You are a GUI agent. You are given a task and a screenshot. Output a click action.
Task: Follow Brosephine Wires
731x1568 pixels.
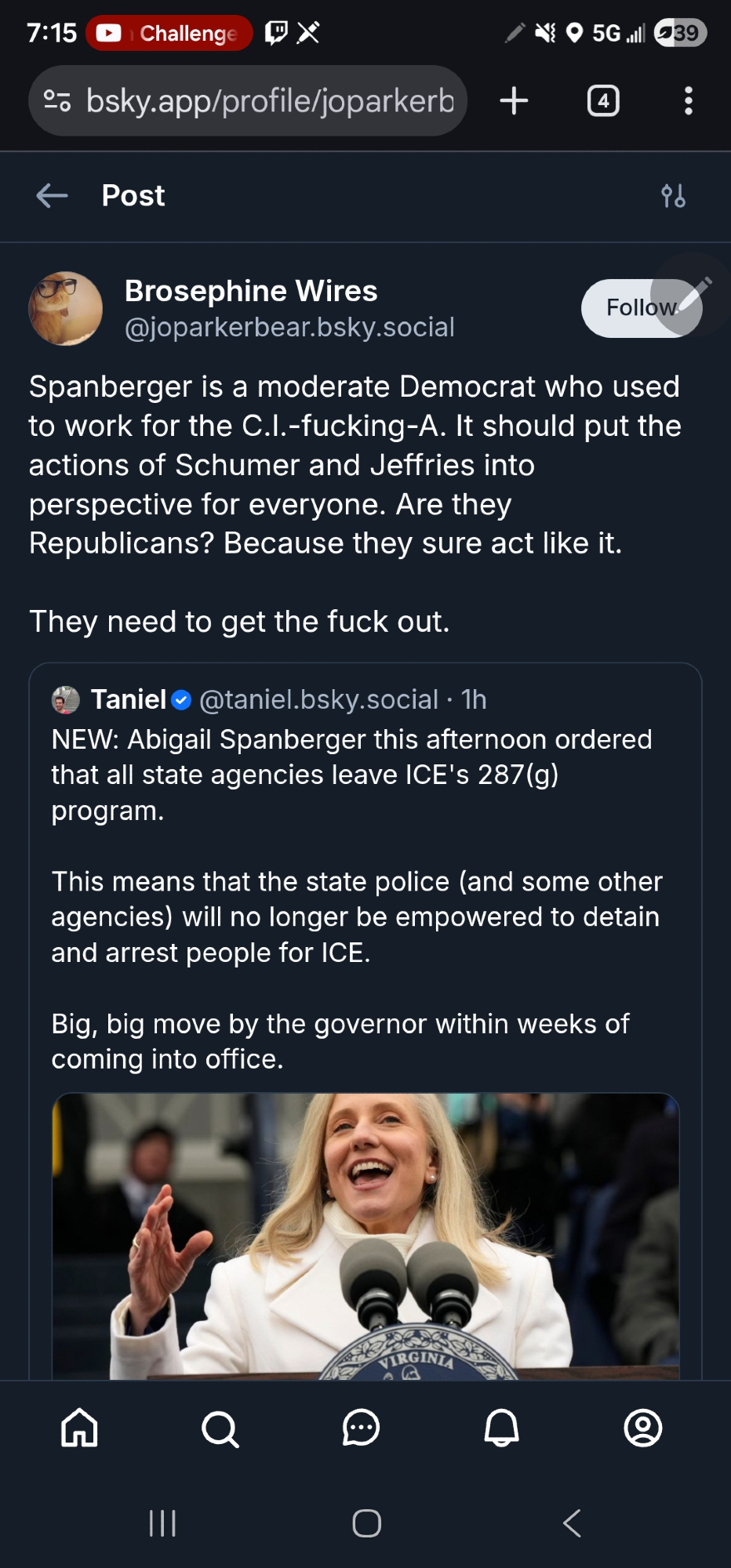pos(634,308)
